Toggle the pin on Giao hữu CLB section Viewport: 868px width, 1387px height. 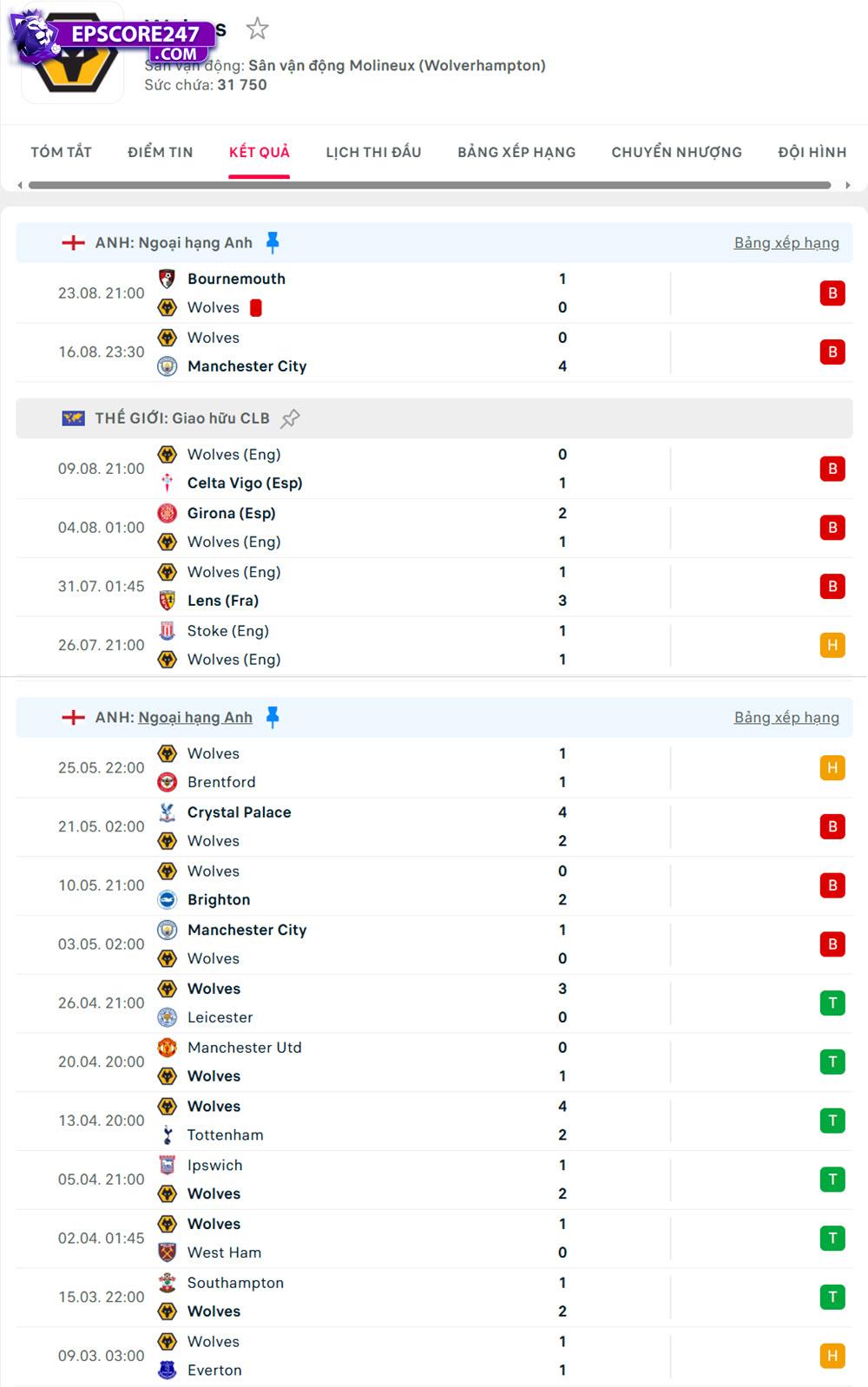(289, 417)
